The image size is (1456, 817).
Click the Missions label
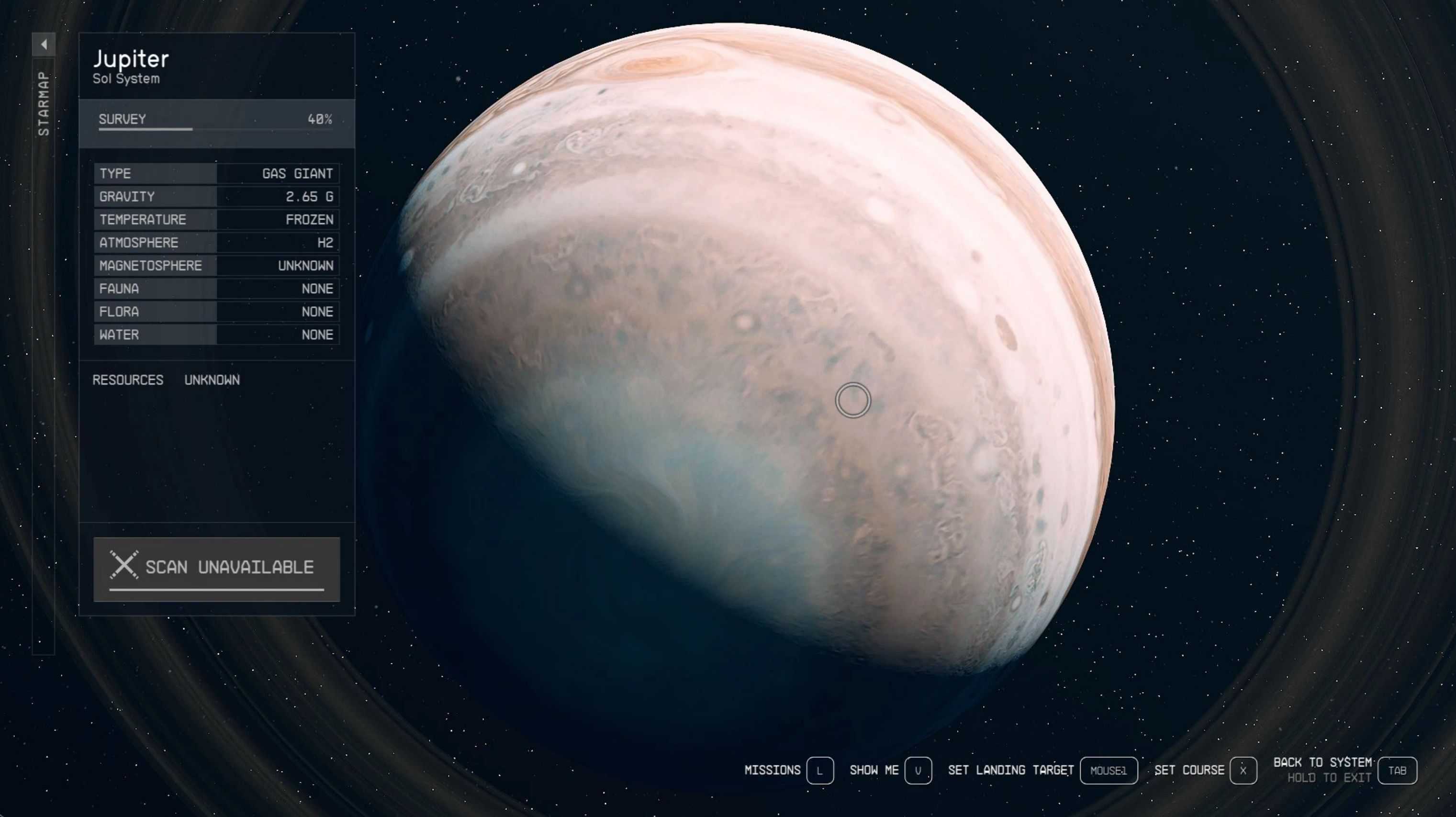[x=772, y=770]
